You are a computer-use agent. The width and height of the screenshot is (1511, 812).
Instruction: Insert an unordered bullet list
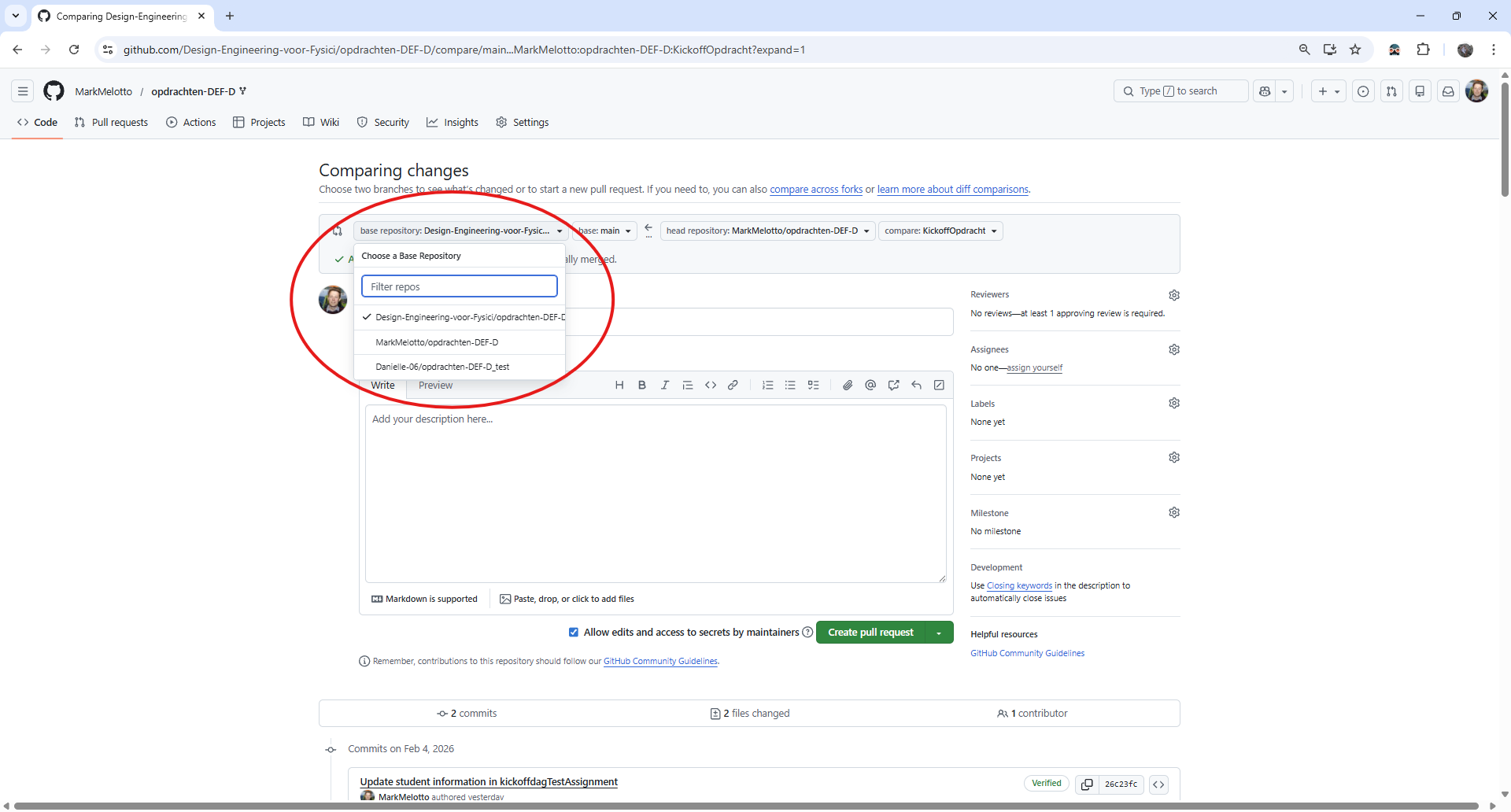[x=790, y=386]
